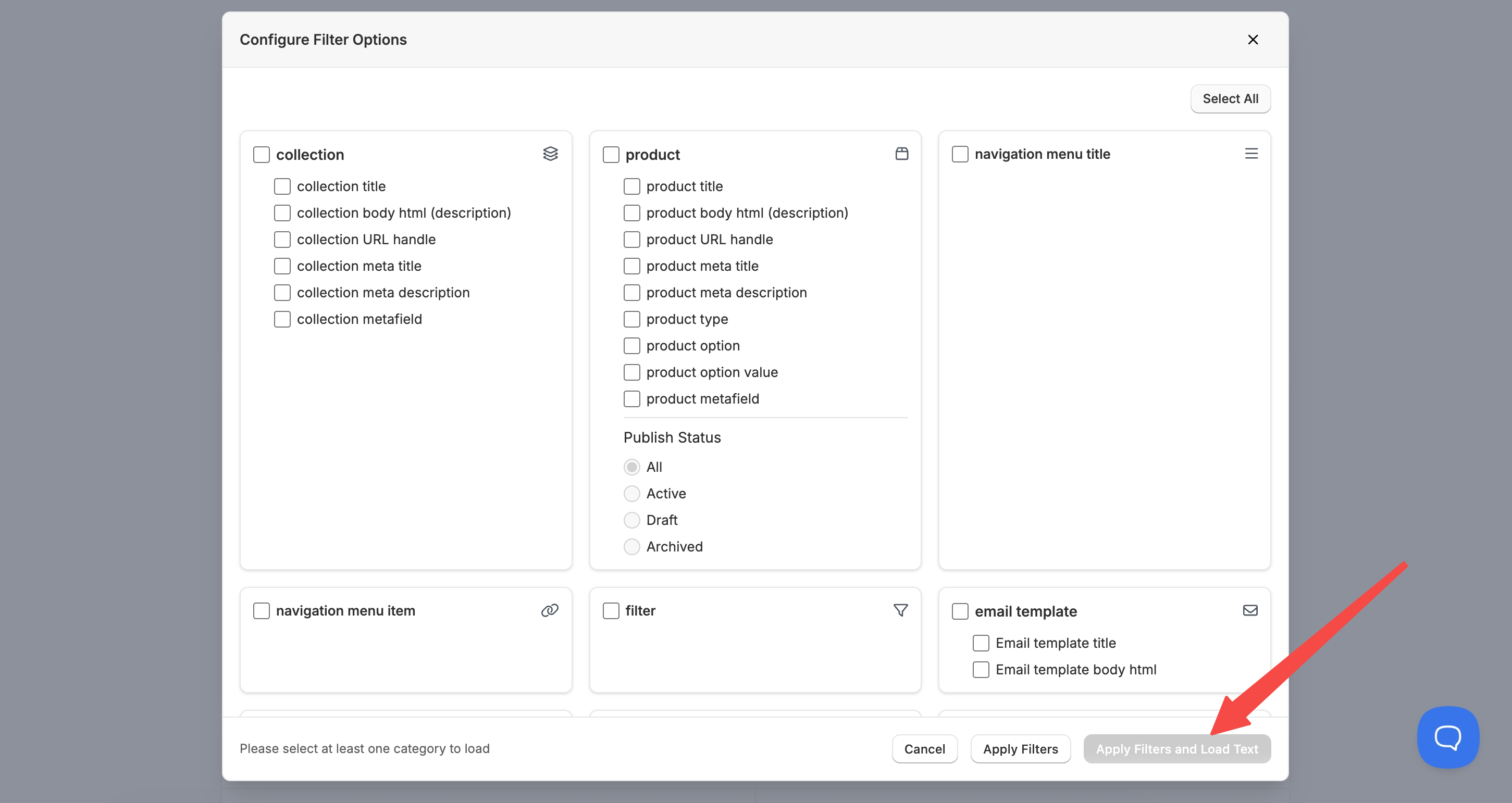This screenshot has height=803, width=1512.
Task: Toggle the product option value checkbox
Action: [x=631, y=372]
